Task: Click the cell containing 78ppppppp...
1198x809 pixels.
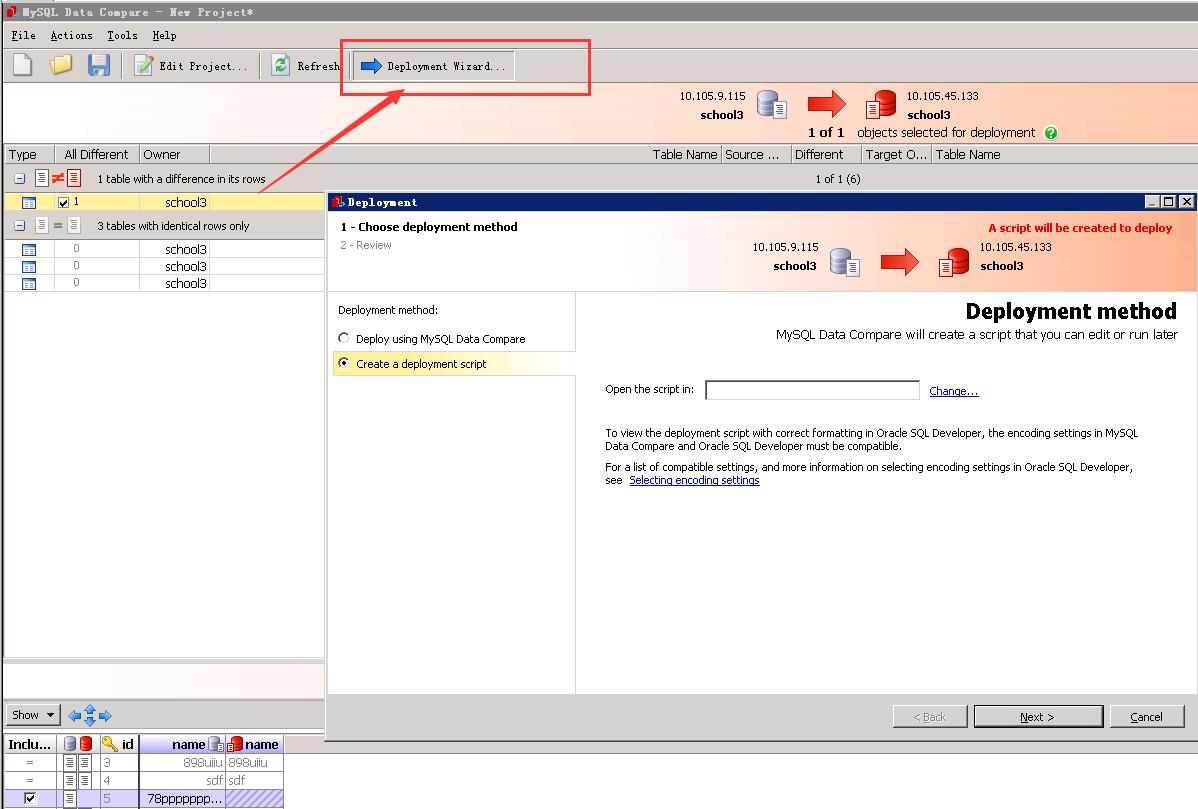Action: coord(182,798)
